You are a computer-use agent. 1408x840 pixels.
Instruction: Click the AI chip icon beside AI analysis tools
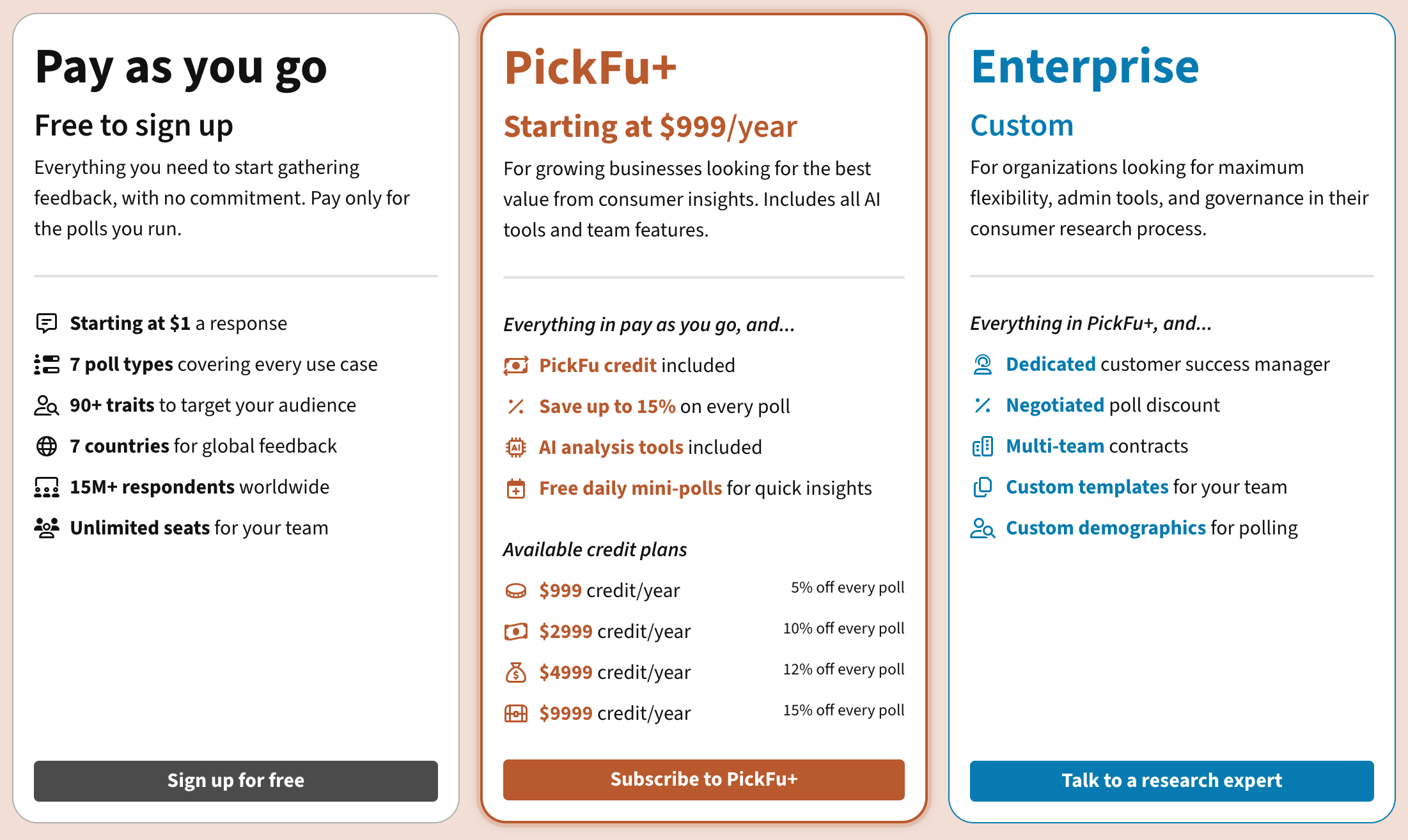[x=516, y=447]
